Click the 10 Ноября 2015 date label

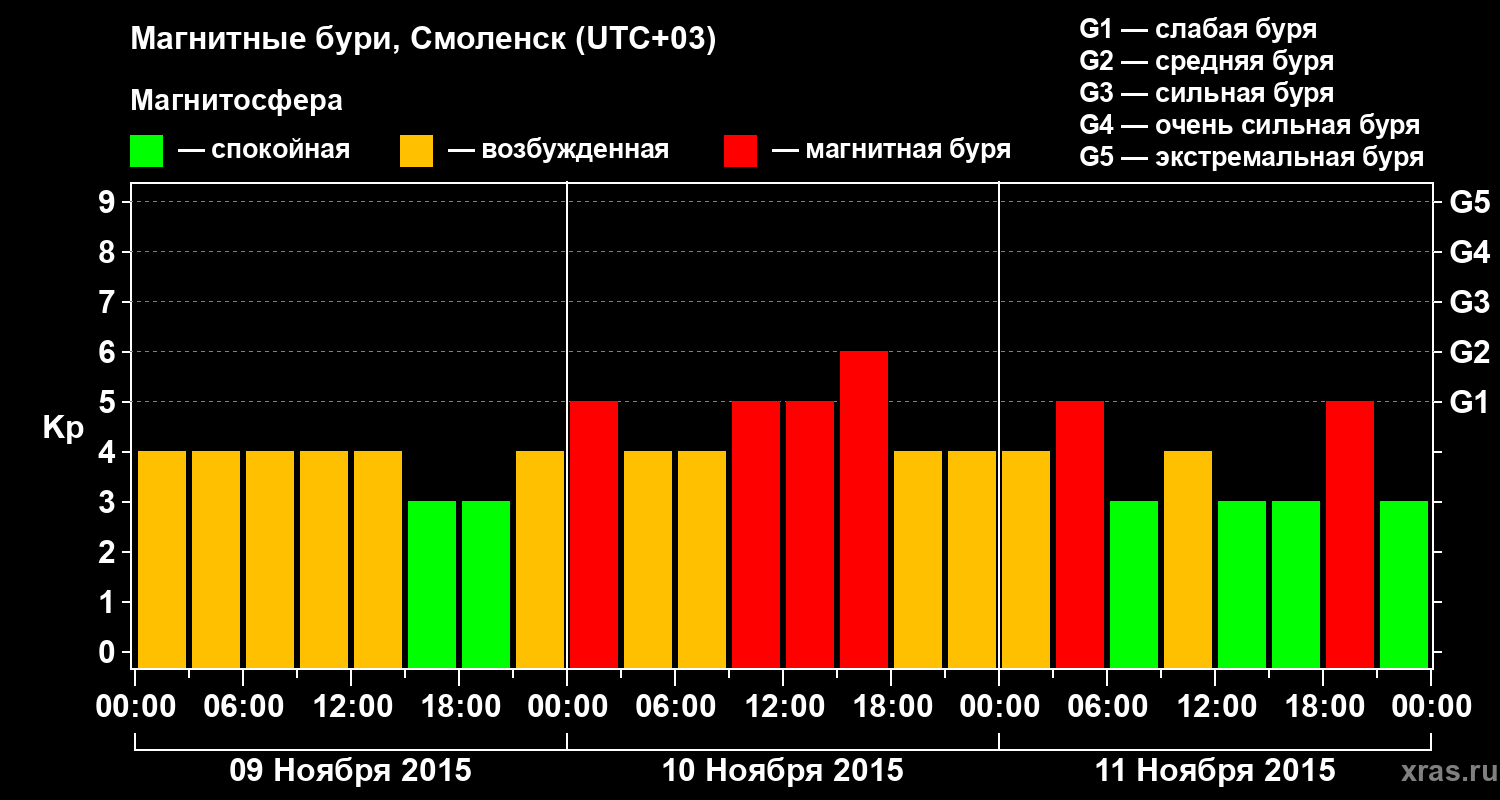(783, 771)
